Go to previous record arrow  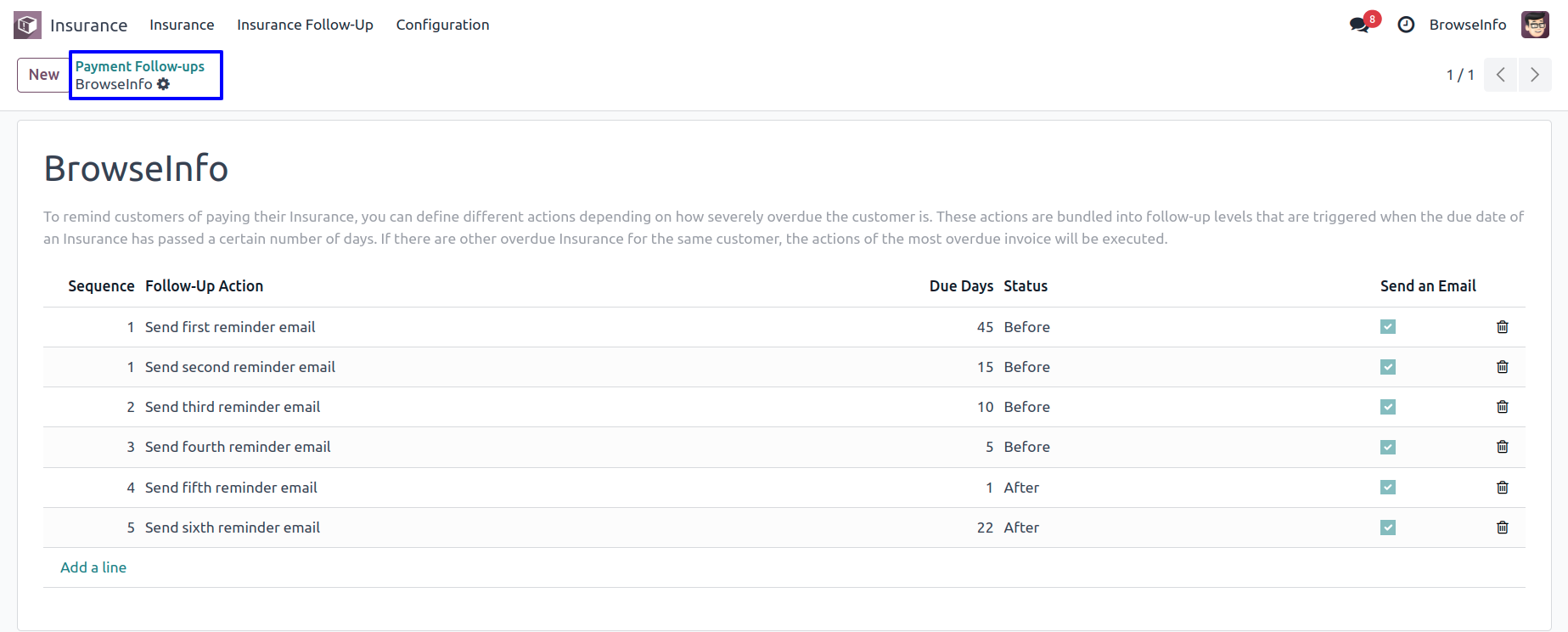click(x=1501, y=75)
